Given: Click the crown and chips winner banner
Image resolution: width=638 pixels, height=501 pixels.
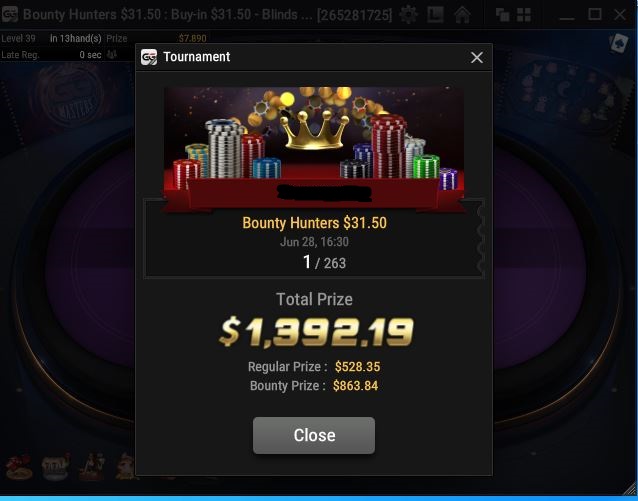Looking at the screenshot, I should tap(314, 149).
